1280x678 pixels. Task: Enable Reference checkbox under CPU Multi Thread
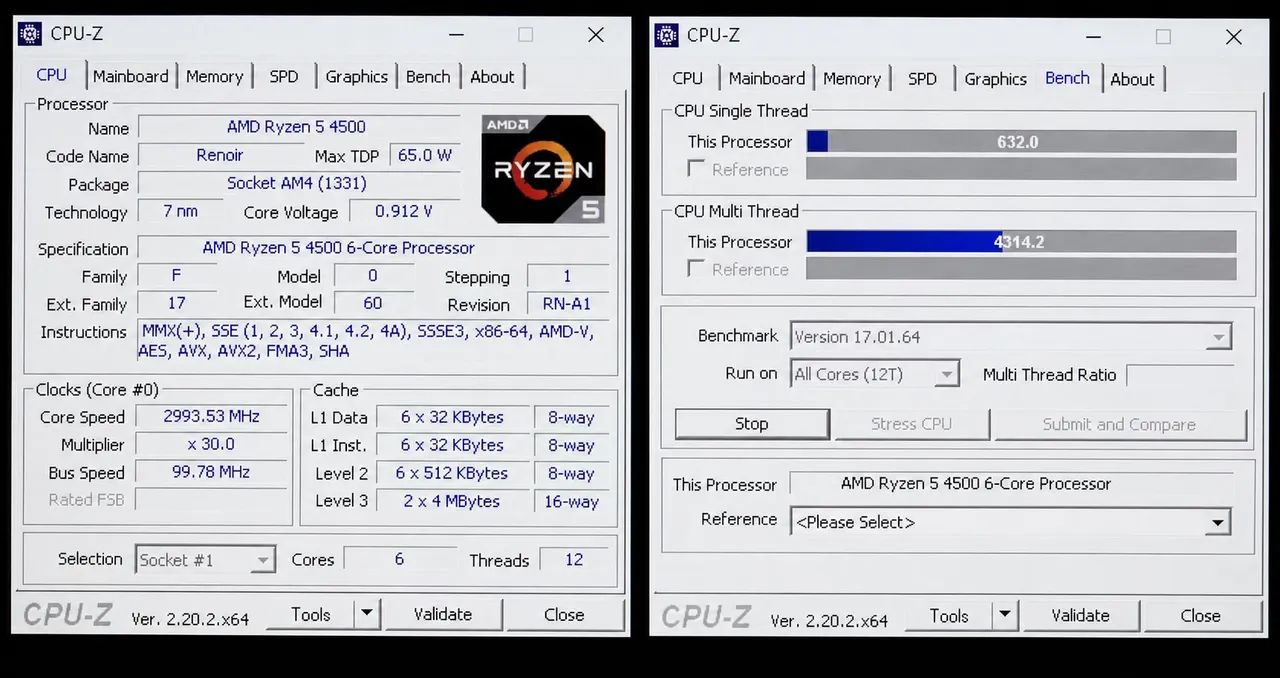tap(696, 269)
